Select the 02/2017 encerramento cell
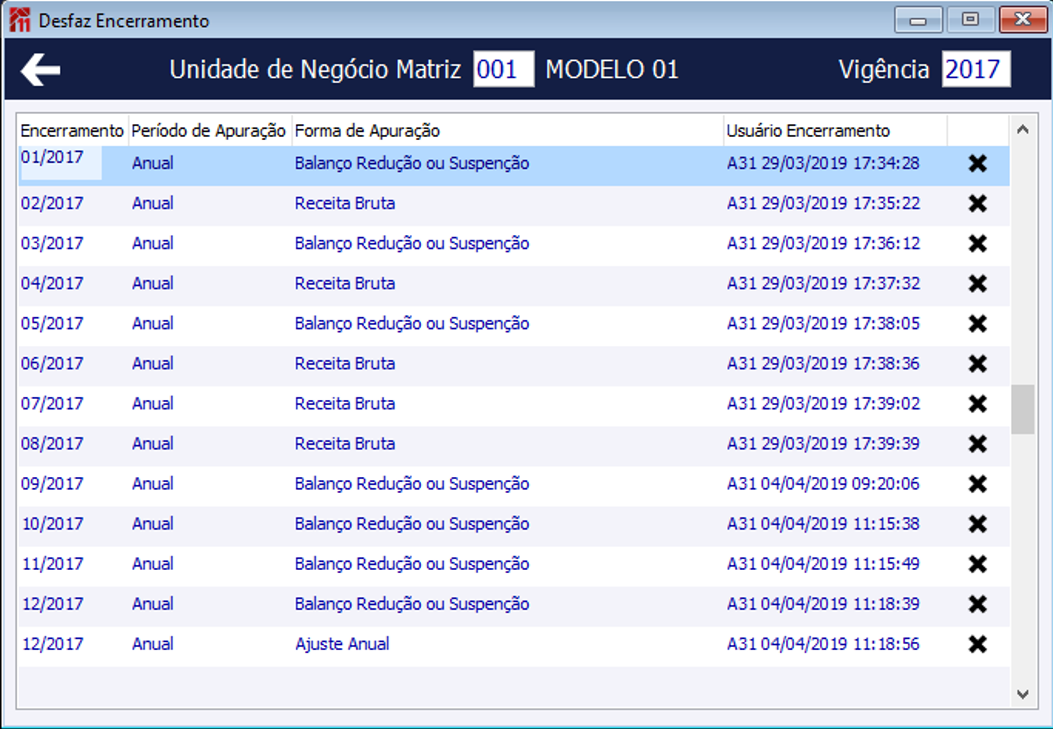This screenshot has height=729, width=1053. [x=52, y=203]
